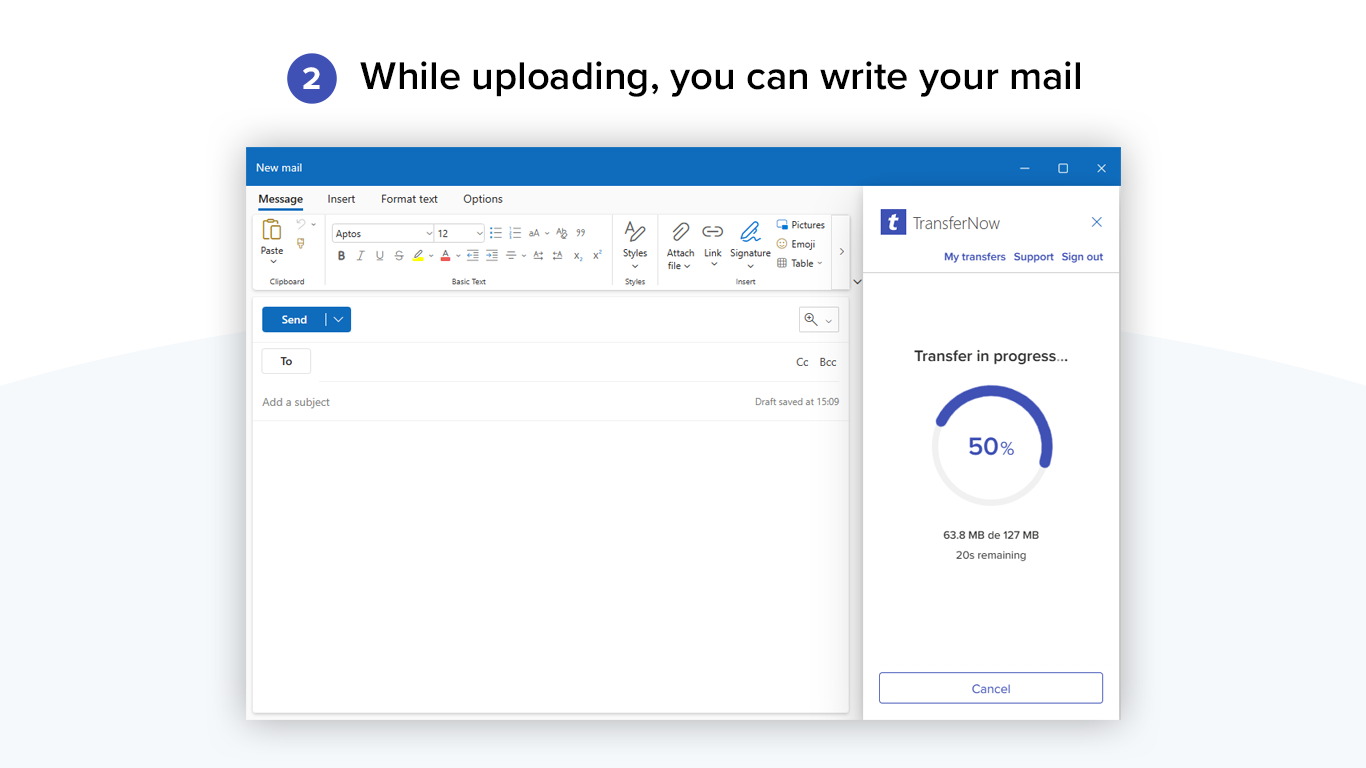
Task: Click the Paste clipboard icon
Action: click(x=272, y=229)
